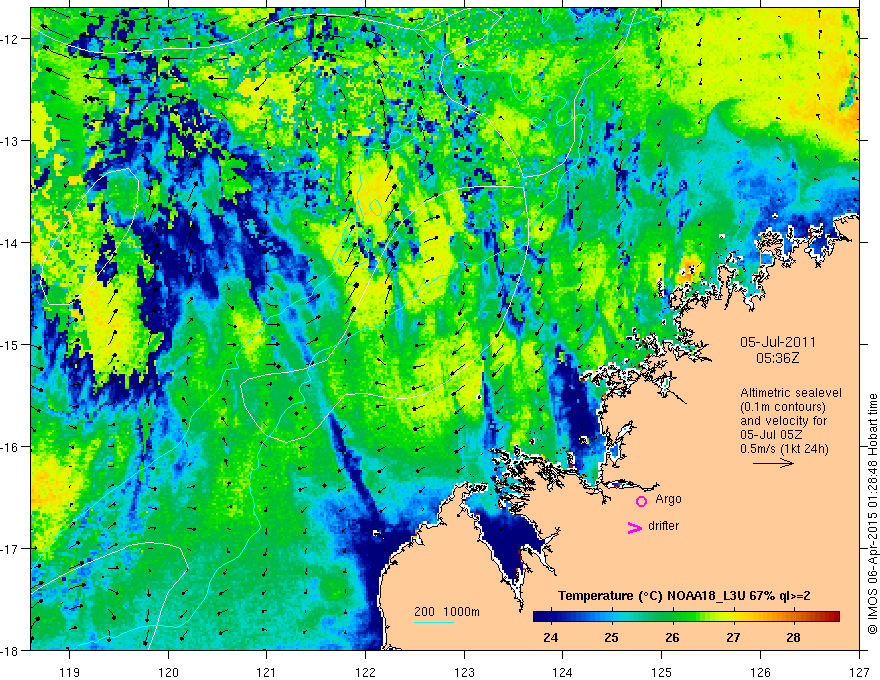Image resolution: width=880 pixels, height=680 pixels.
Task: Click the latitude axis label -13
Action: [x=9, y=141]
